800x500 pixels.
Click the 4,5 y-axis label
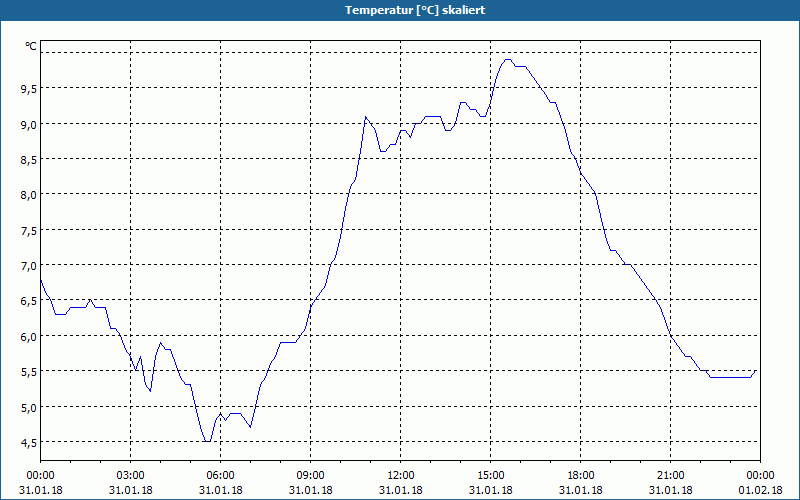pos(28,443)
